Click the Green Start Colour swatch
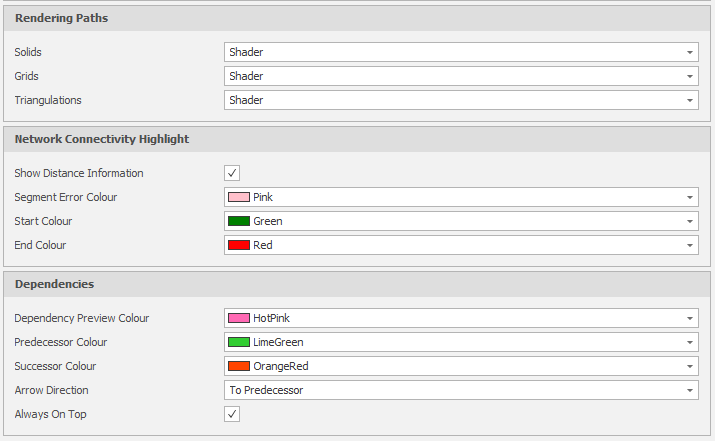This screenshot has height=441, width=716. [239, 221]
